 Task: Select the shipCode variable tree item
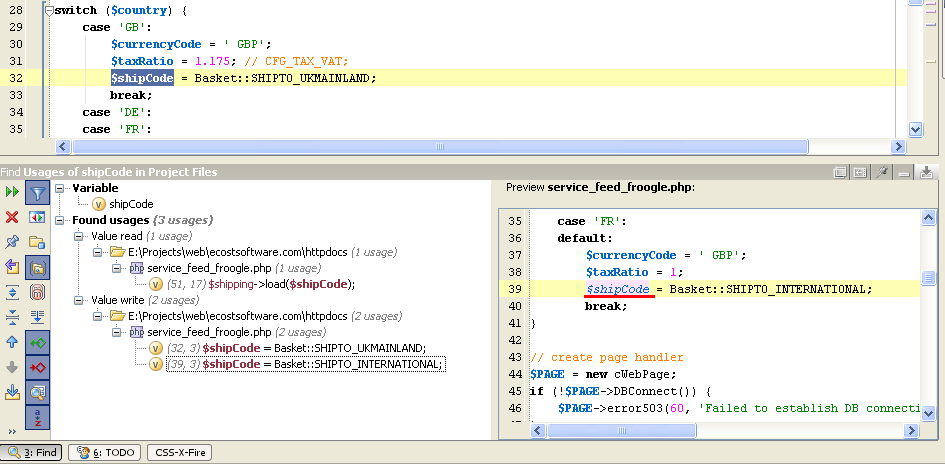(131, 204)
